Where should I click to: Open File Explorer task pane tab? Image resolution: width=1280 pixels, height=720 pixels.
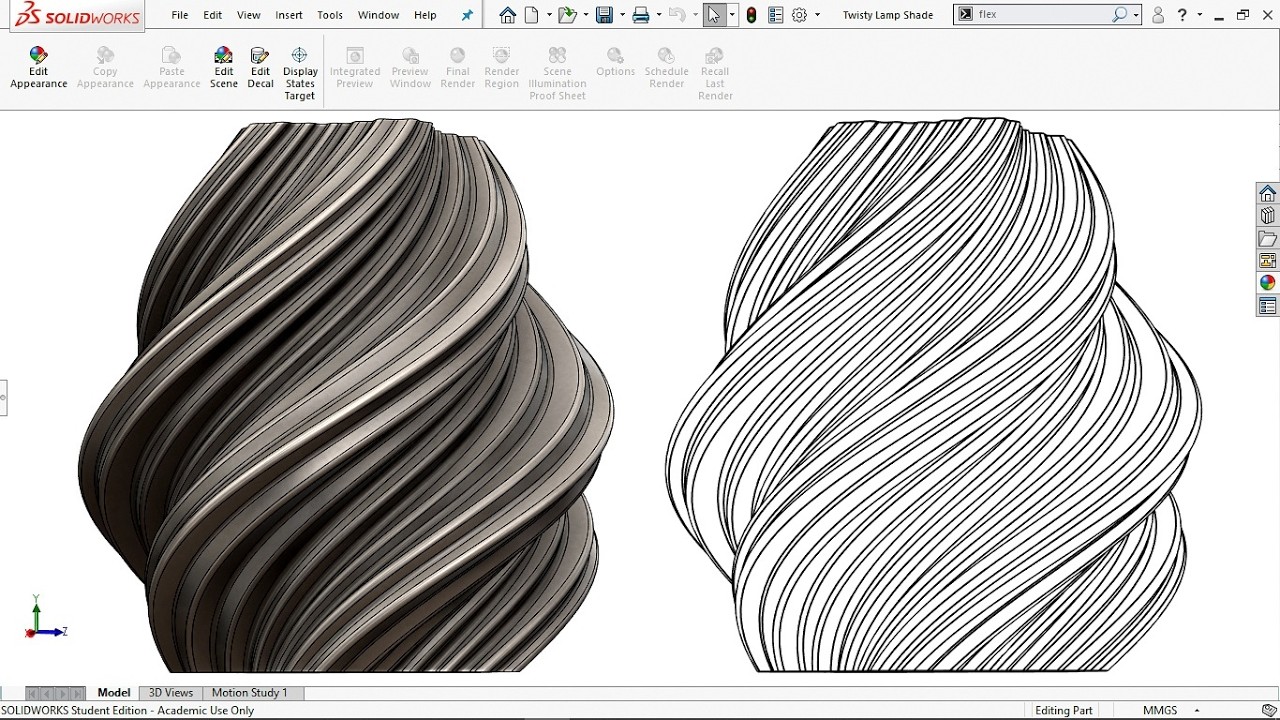pyautogui.click(x=1268, y=239)
